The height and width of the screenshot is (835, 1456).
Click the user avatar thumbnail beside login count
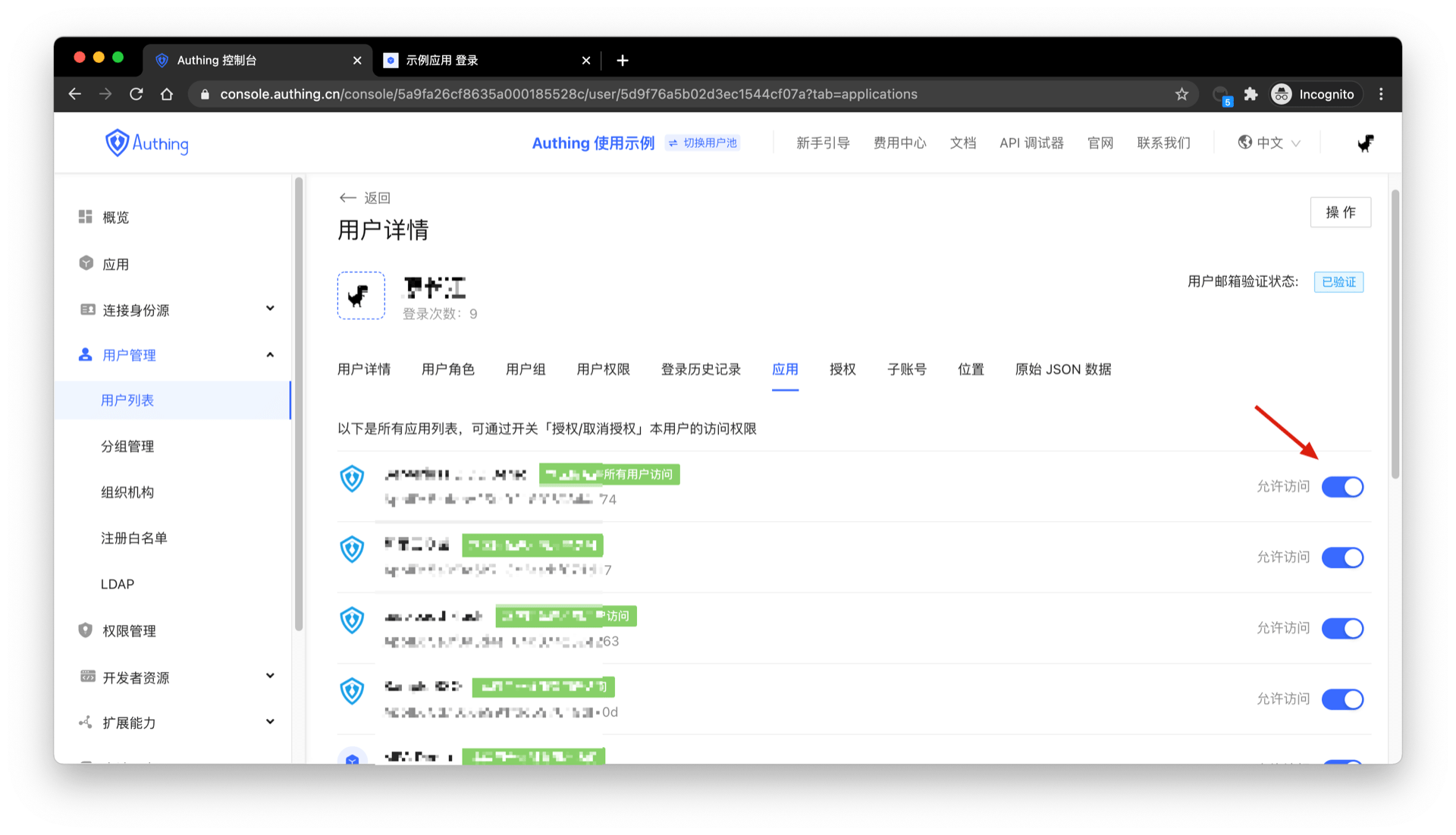coord(360,296)
